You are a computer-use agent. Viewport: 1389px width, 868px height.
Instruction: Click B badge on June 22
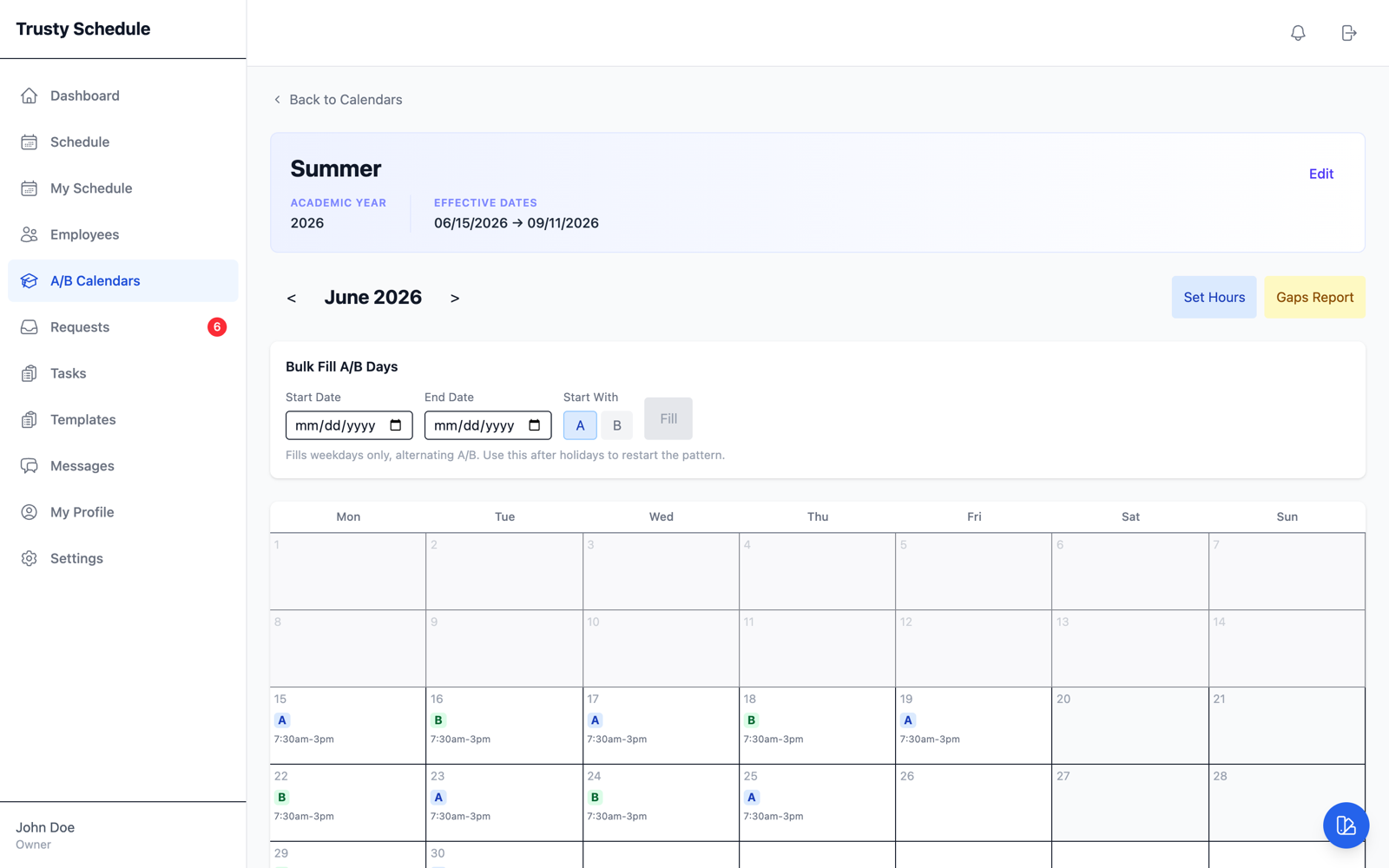click(x=282, y=798)
